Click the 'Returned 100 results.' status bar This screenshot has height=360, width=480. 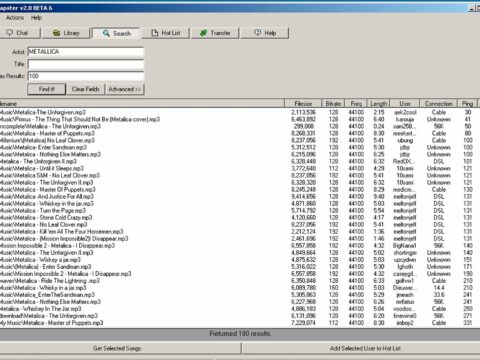240,334
